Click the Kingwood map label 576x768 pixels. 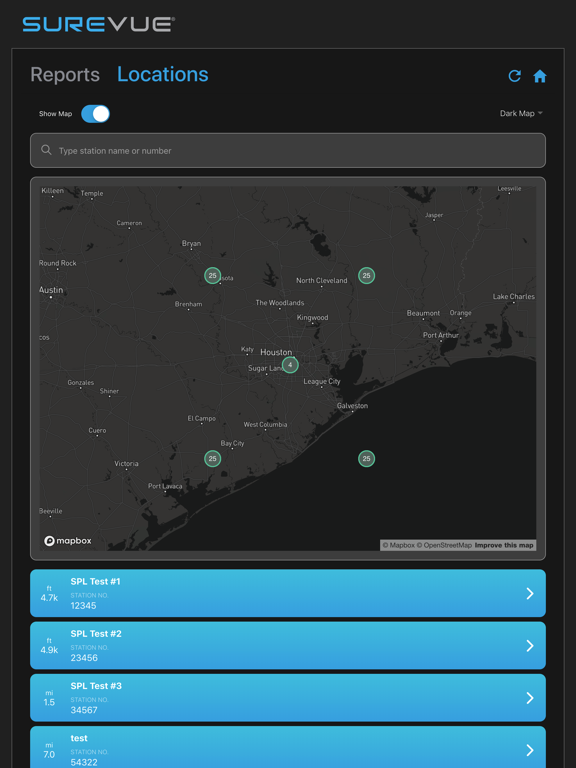(312, 317)
